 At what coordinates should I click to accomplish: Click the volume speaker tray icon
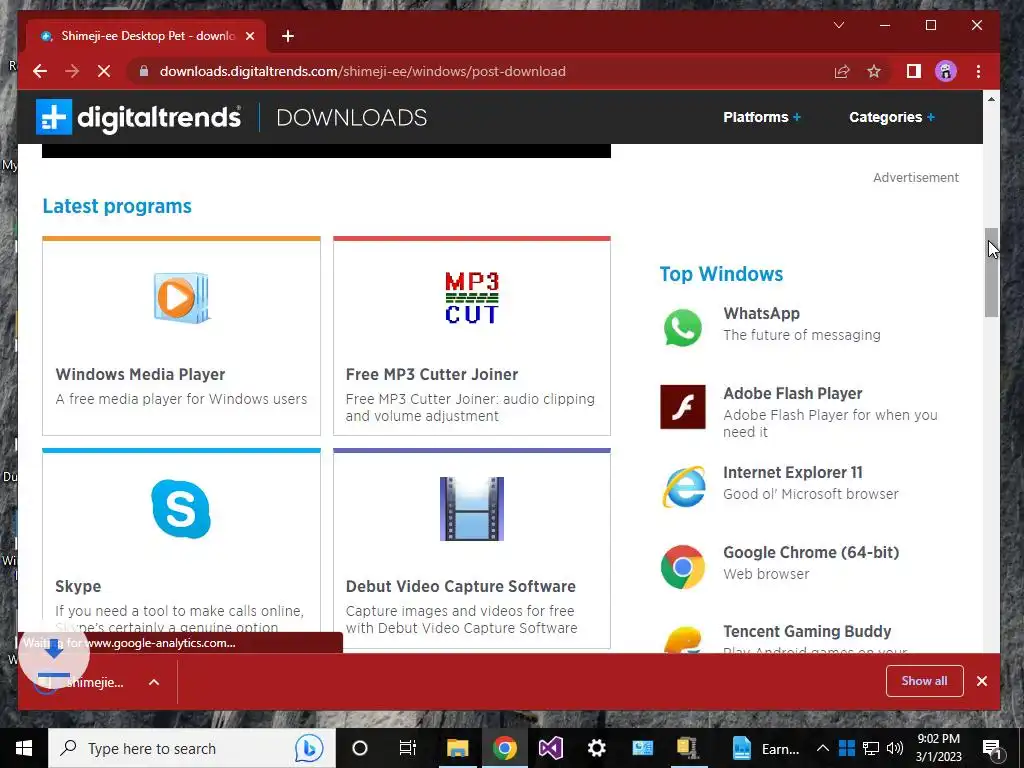[x=895, y=748]
